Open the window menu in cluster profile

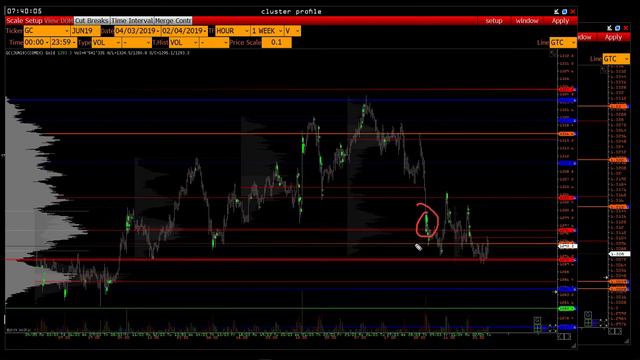click(527, 20)
